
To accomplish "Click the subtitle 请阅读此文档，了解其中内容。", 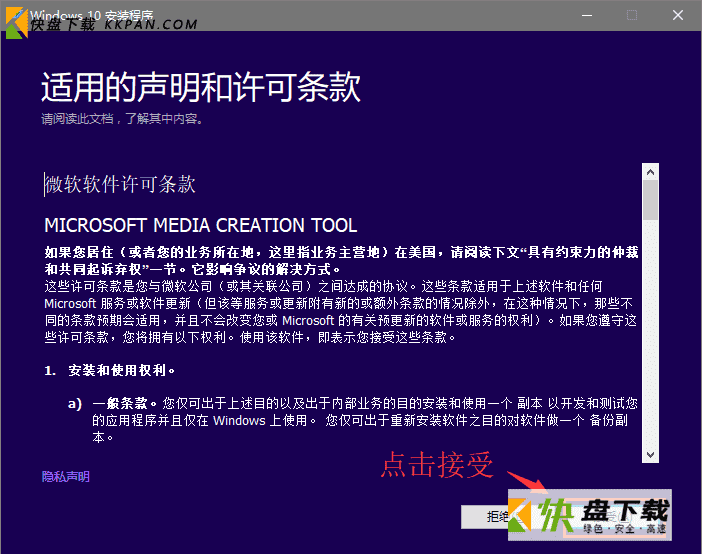I will pos(122,119).
